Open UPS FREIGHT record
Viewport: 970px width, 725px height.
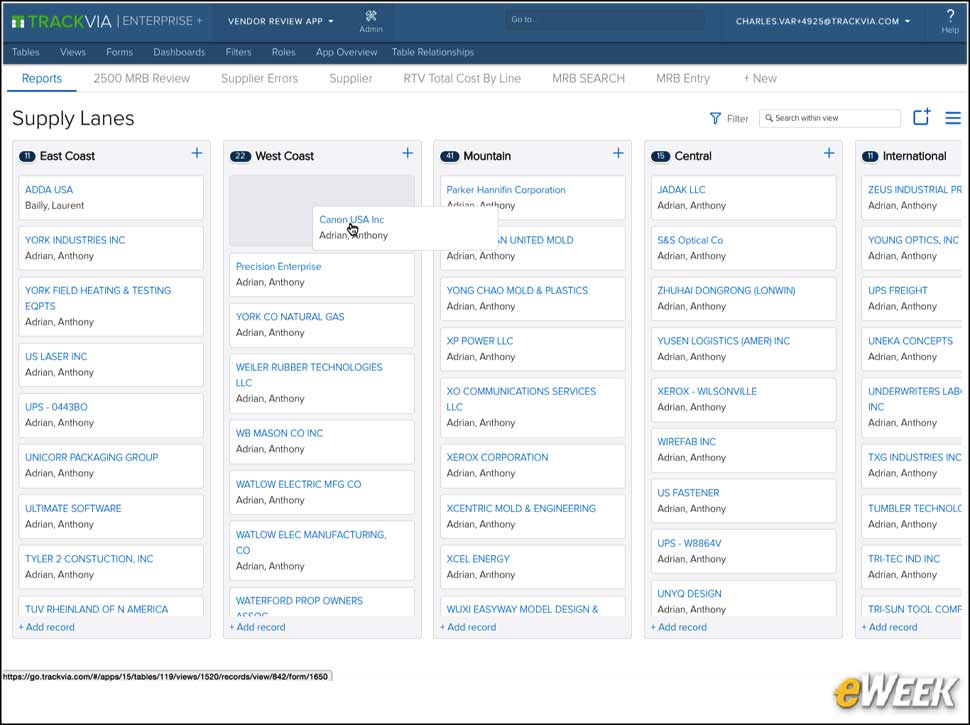898,290
